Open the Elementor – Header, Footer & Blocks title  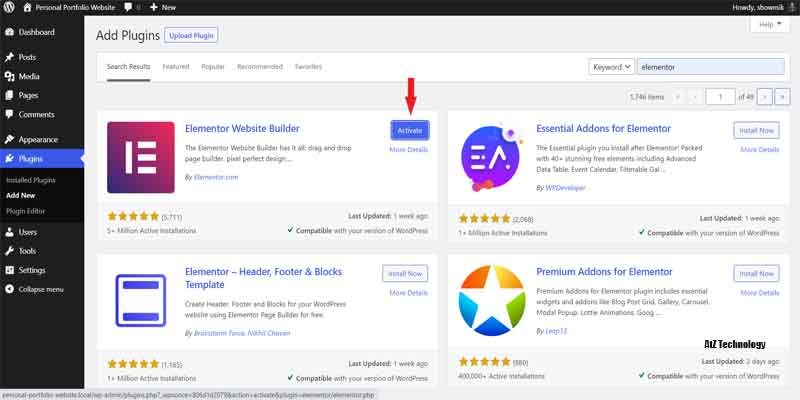coord(263,278)
